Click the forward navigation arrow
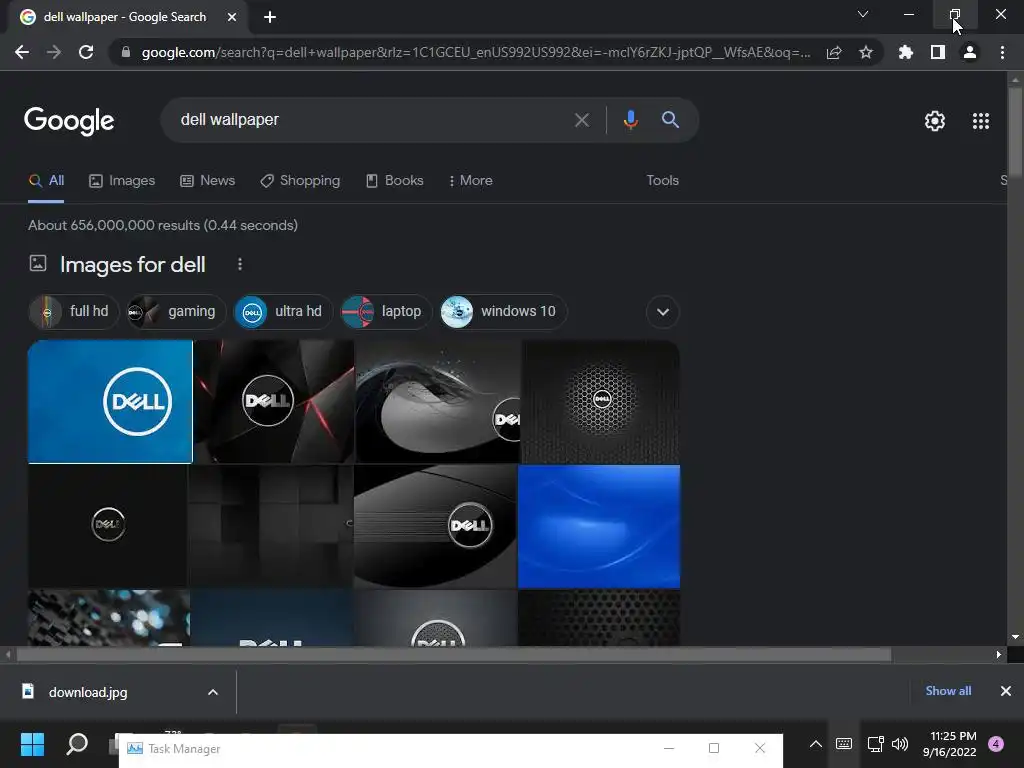 (x=54, y=52)
